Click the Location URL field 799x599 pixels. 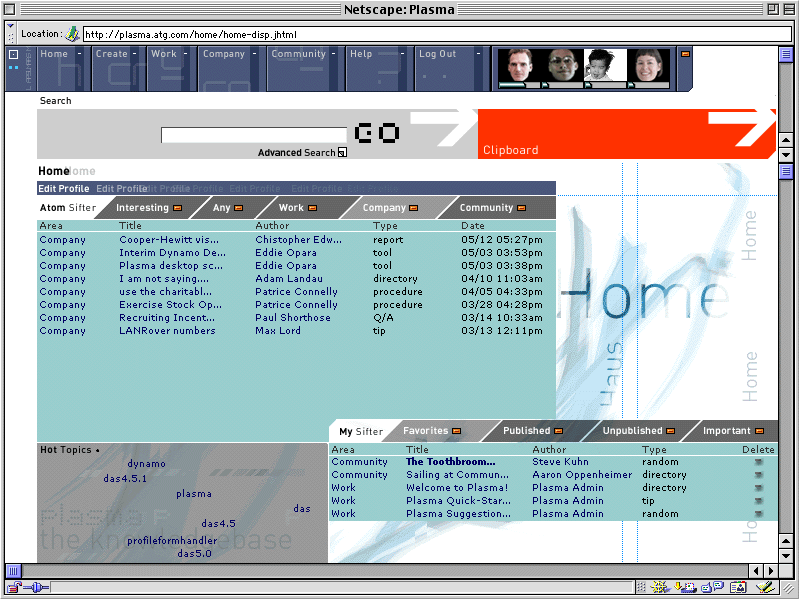point(437,34)
